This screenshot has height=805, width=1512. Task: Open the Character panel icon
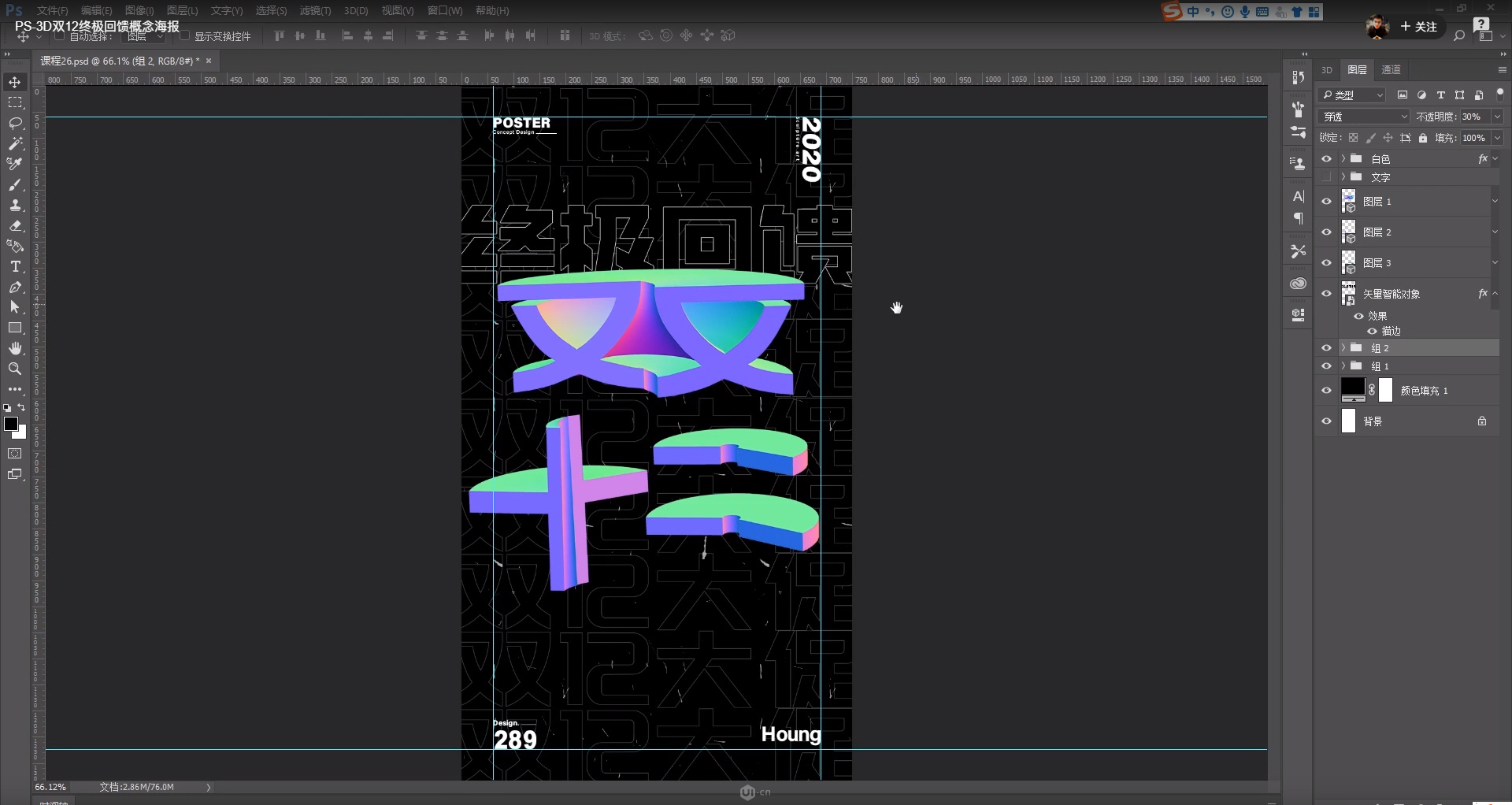click(1299, 196)
